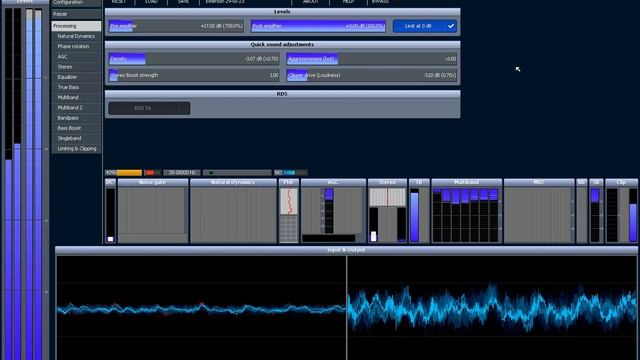Open Multiband 2 settings
This screenshot has height=360, width=640.
tap(76, 108)
